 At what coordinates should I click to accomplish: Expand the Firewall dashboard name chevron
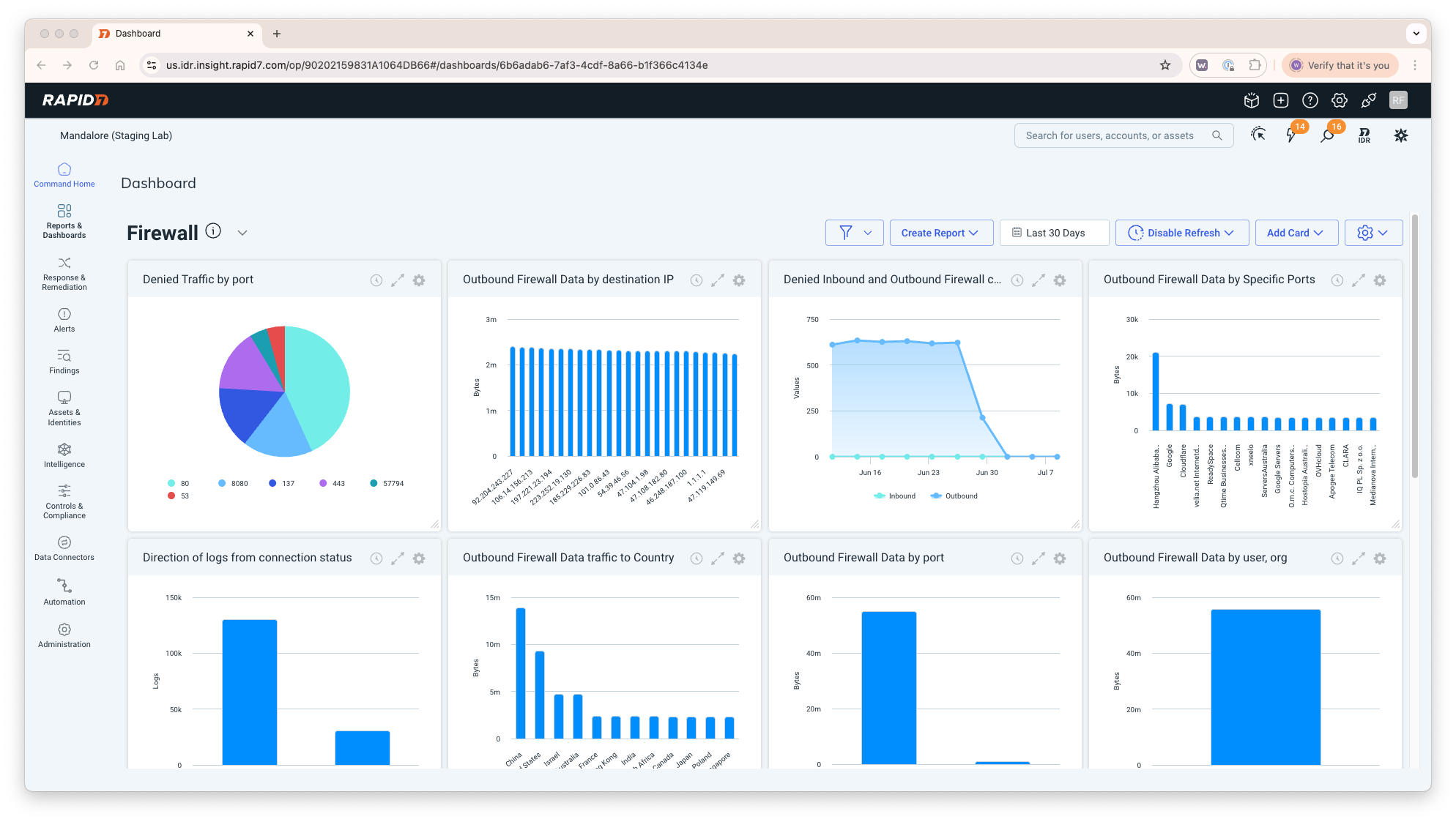[242, 233]
